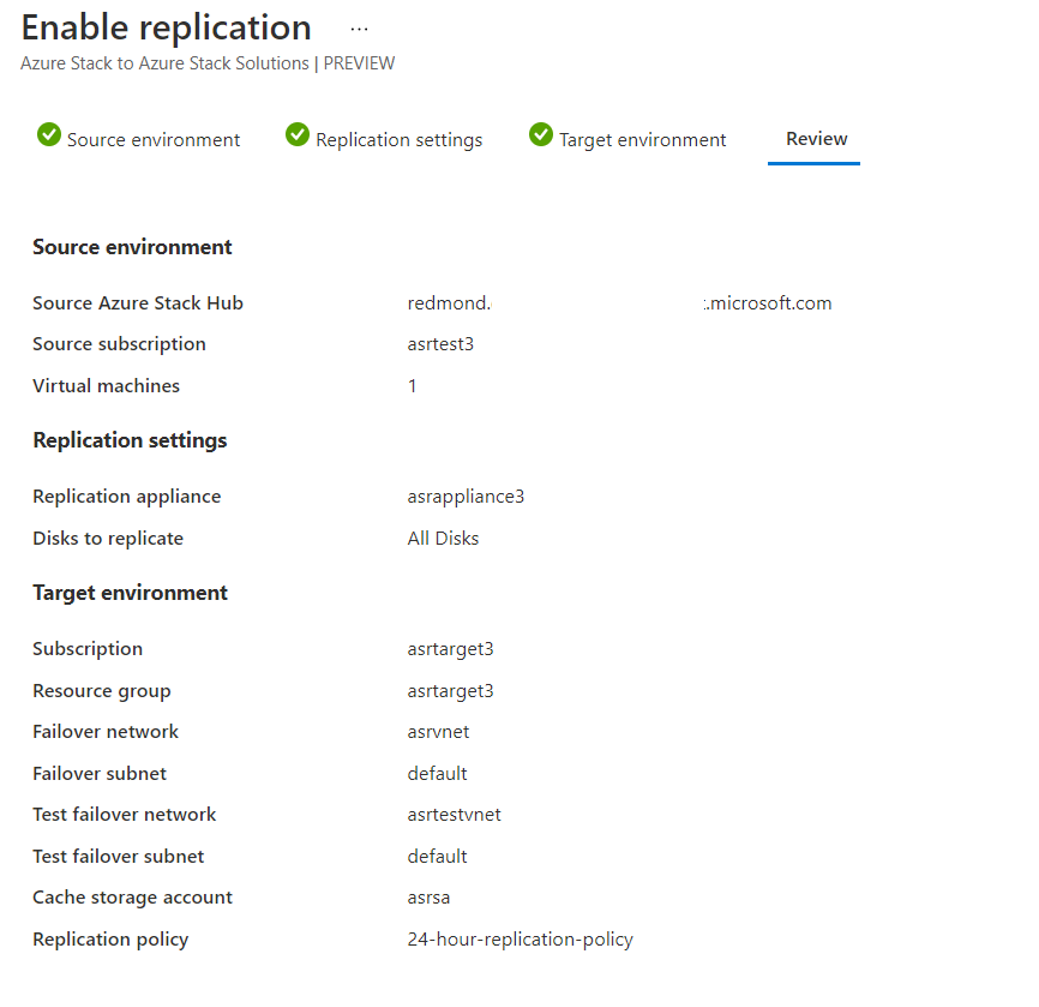The image size is (1039, 1007).
Task: Open the ellipsis menu beside Enable replication
Action: tap(359, 29)
